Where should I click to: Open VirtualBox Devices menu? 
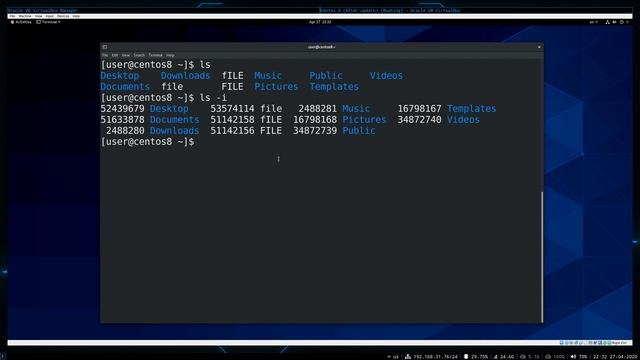click(63, 16)
